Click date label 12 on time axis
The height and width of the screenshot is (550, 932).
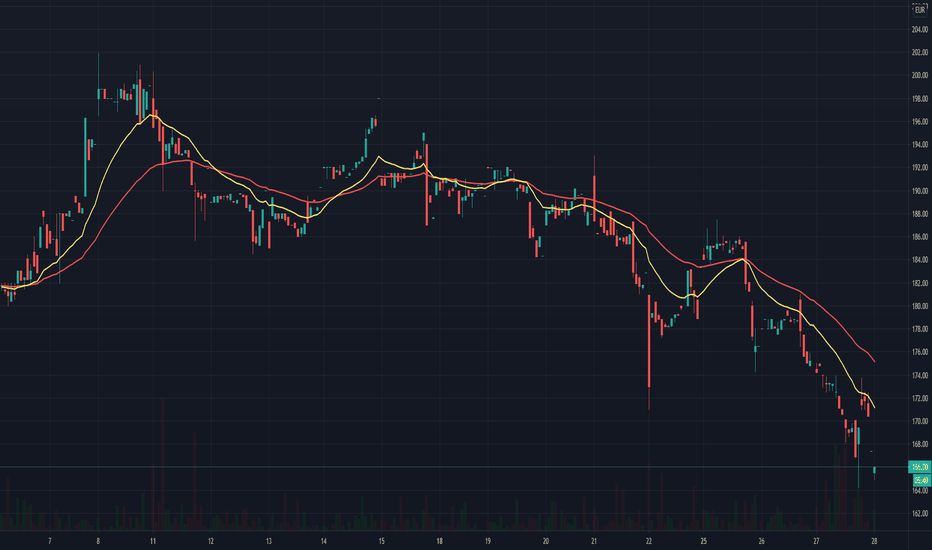click(211, 541)
